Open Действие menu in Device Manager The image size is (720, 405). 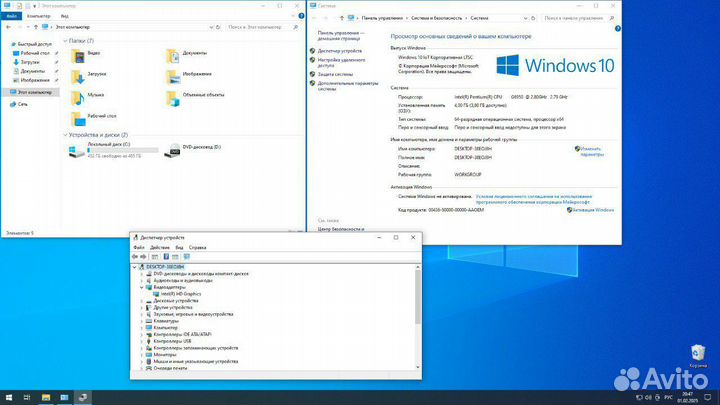[160, 248]
